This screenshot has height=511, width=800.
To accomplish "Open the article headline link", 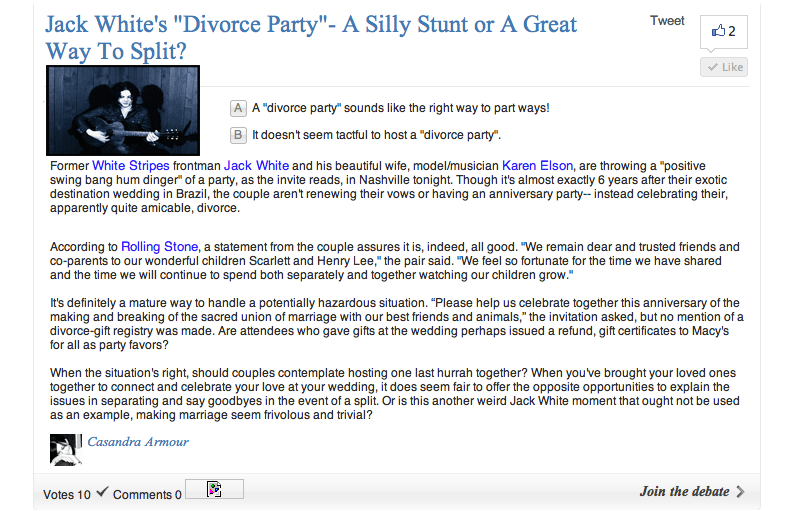I will [x=310, y=37].
